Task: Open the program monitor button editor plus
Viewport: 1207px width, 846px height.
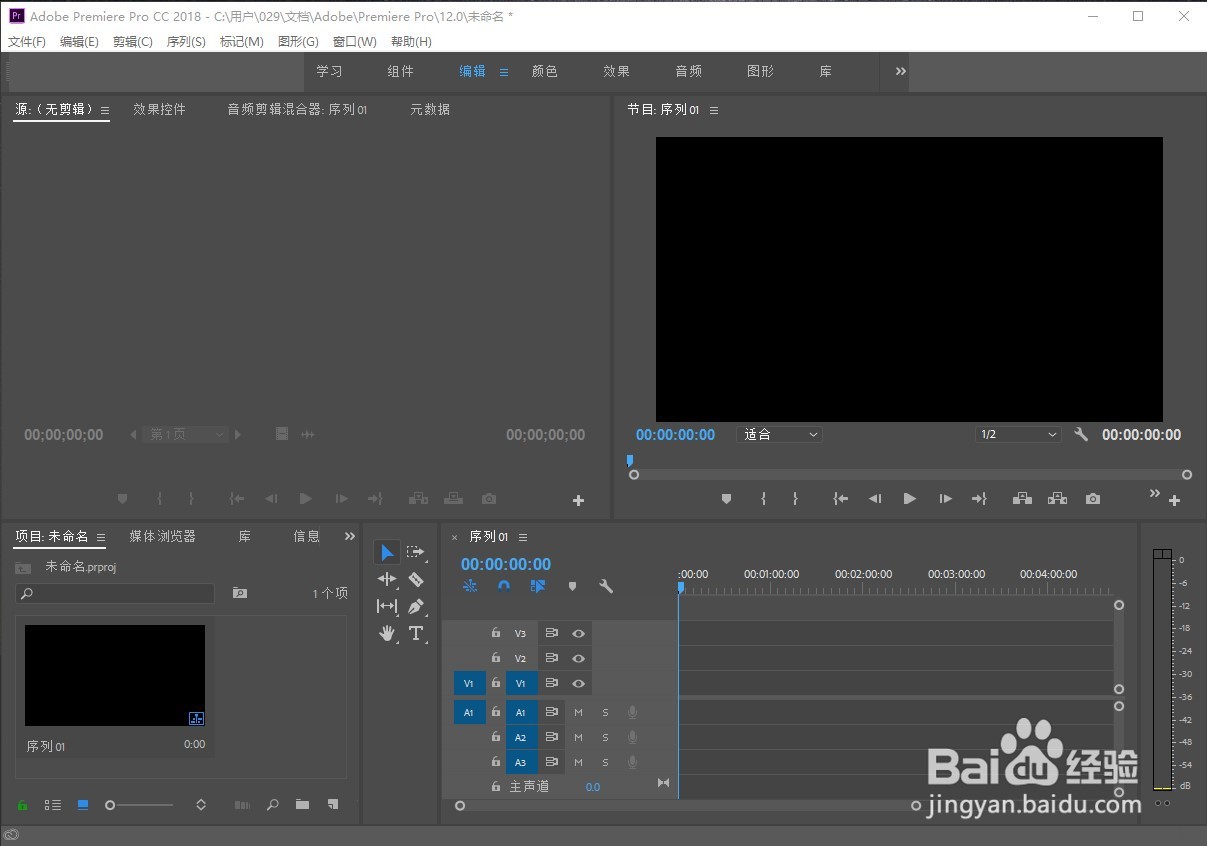Action: pyautogui.click(x=1175, y=500)
